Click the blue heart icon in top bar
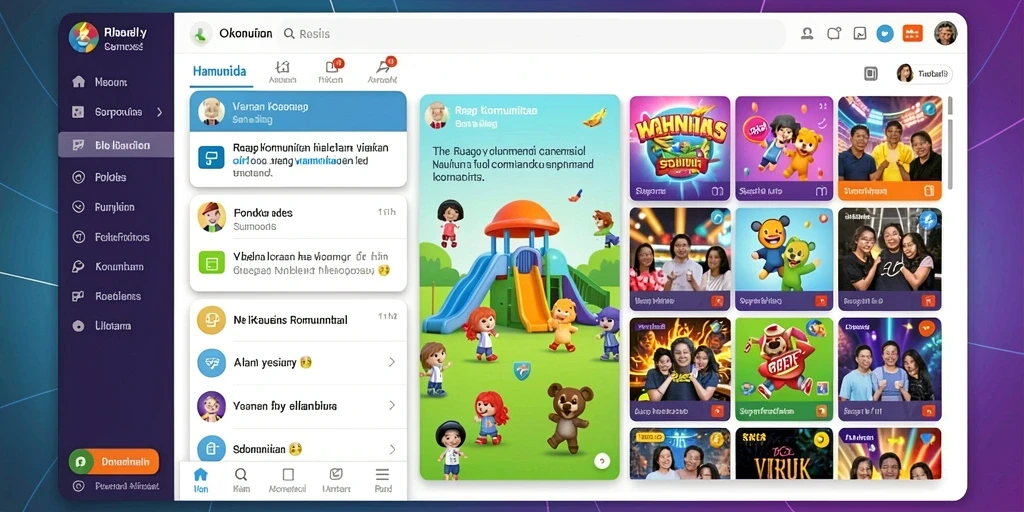The height and width of the screenshot is (512, 1024). [885, 33]
